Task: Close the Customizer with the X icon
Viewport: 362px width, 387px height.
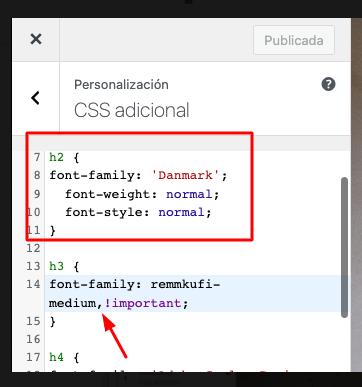Action: click(36, 39)
